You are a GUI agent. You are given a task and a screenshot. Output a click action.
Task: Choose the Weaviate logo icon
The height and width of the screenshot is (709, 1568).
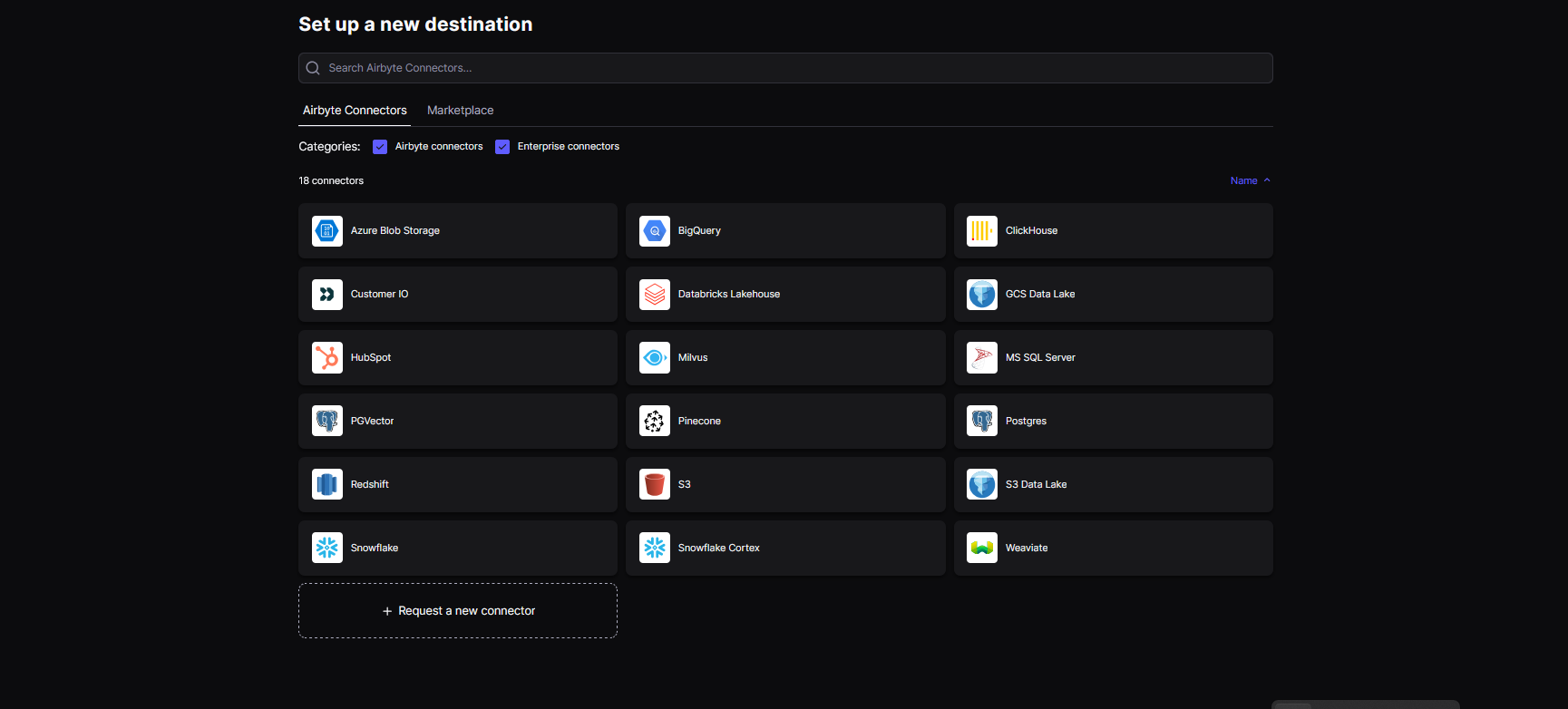981,549
